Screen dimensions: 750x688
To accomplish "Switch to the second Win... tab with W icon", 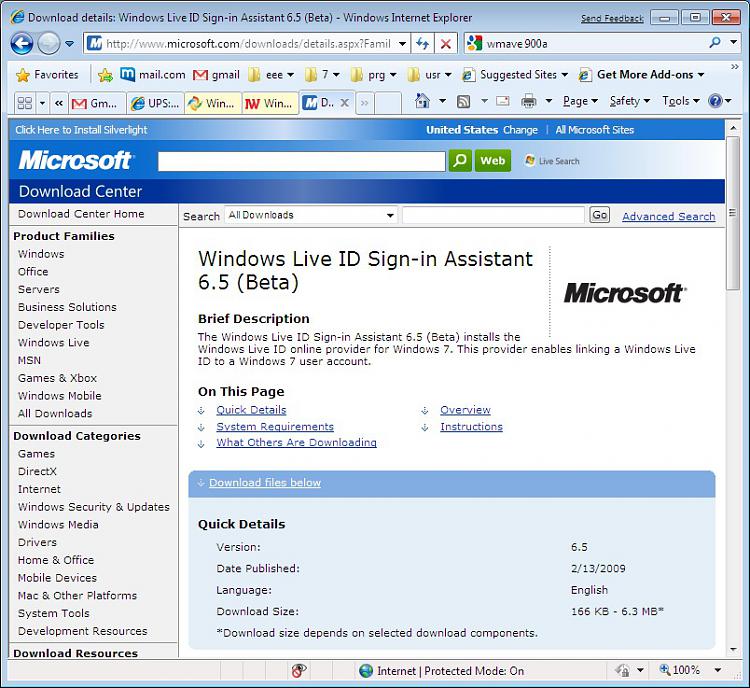I will [x=270, y=103].
